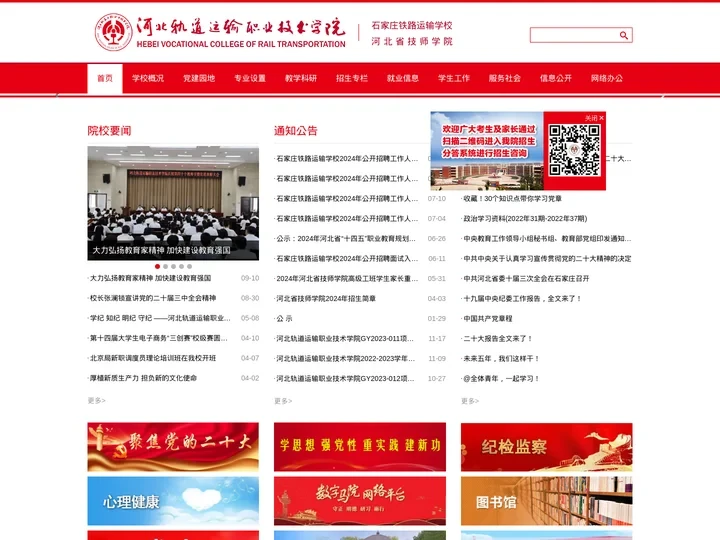720x540 pixels.
Task: Click the 数字马院网络平台 banner
Action: tap(360, 501)
